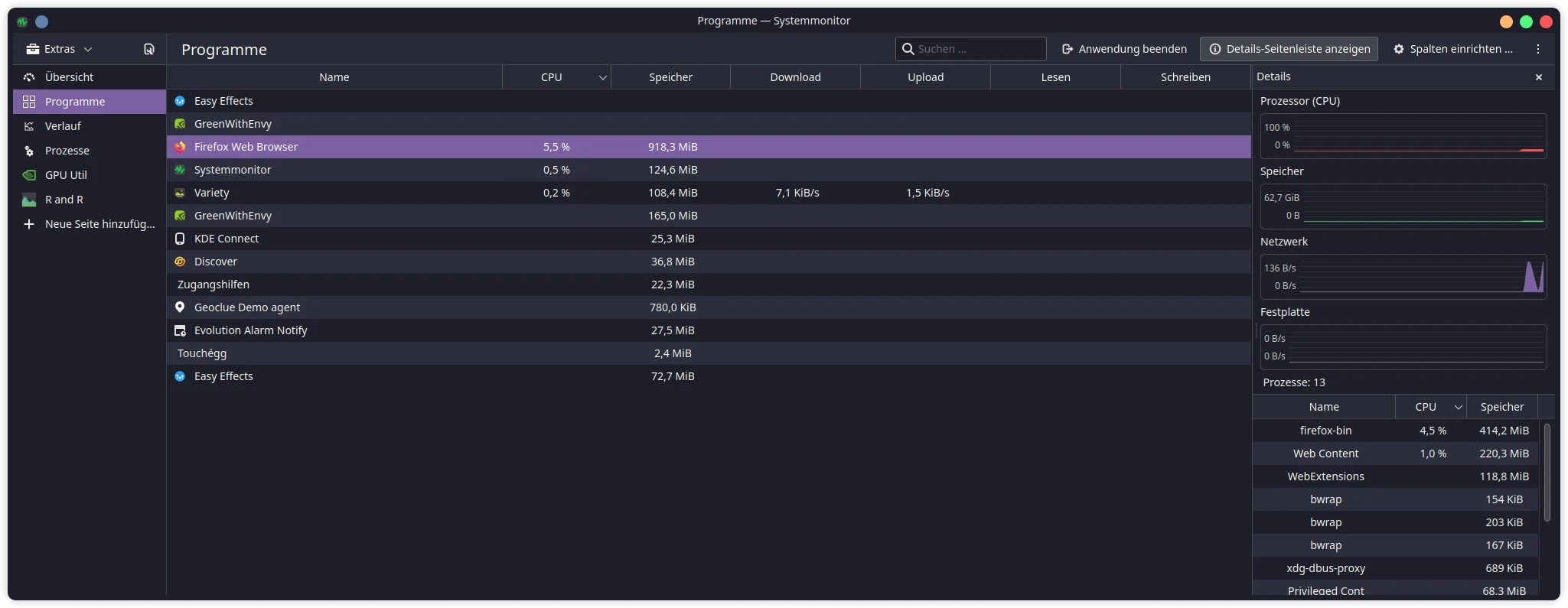Screen dimensions: 1568x608
Task: Click the Prozessor (CPU) graph in Details
Action: point(1403,136)
